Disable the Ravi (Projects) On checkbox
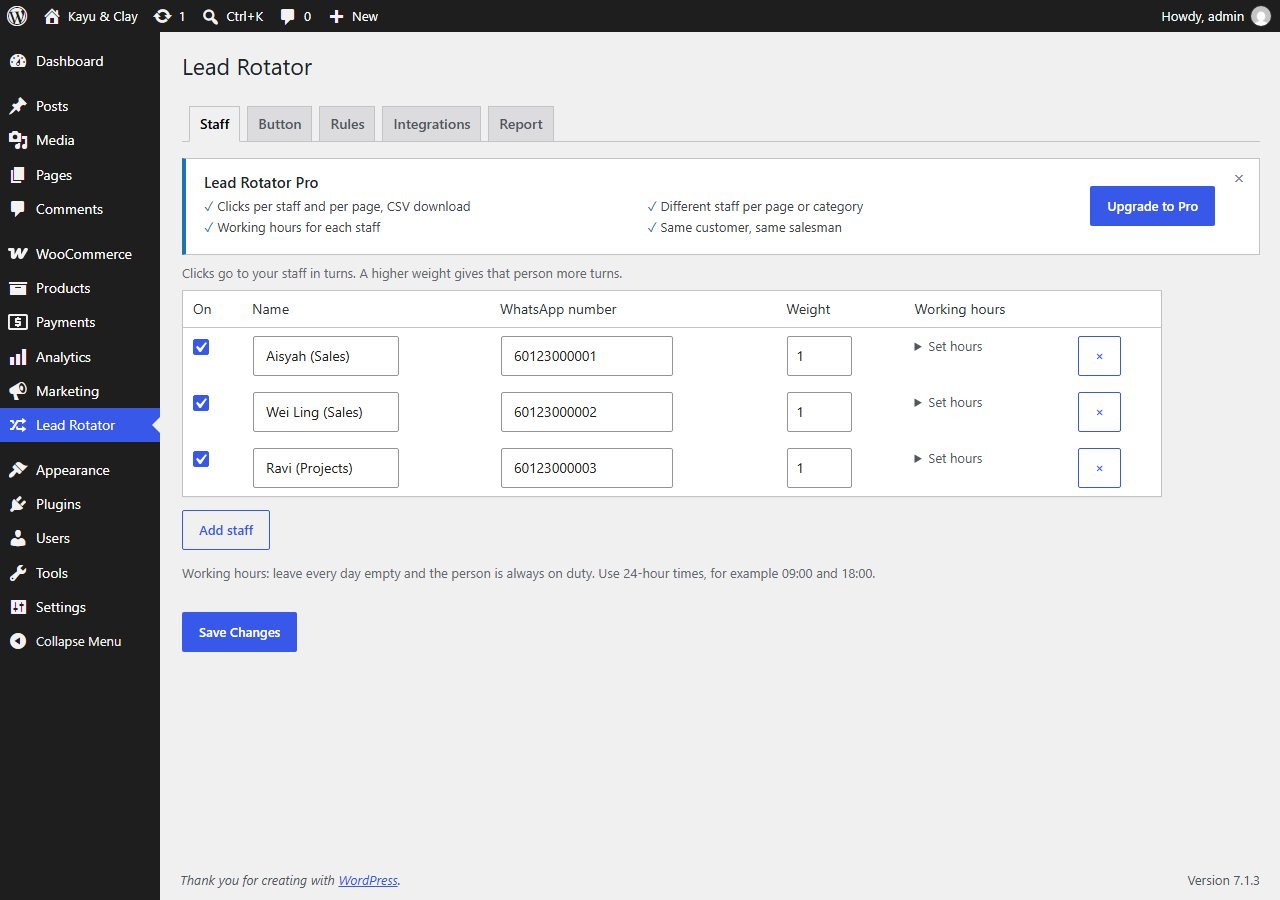The image size is (1280, 900). (201, 459)
